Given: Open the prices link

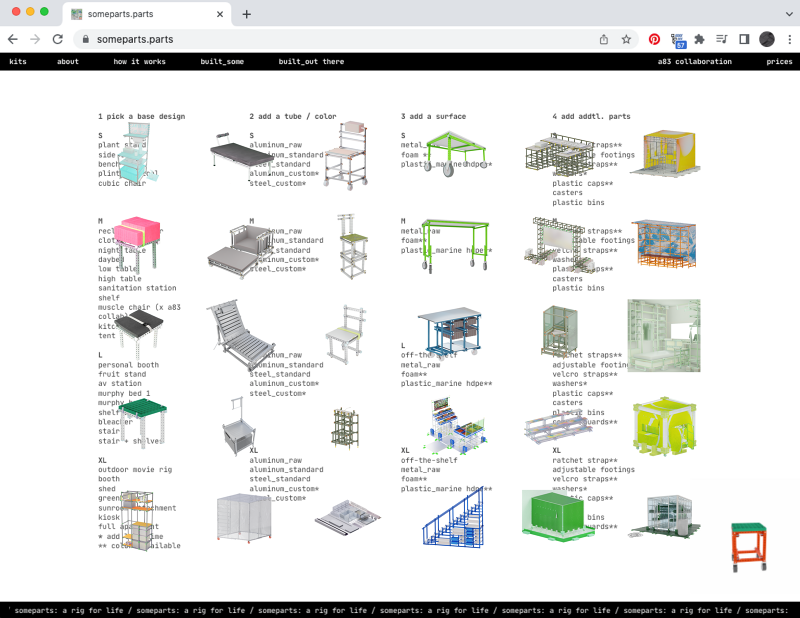Looking at the screenshot, I should 779,62.
